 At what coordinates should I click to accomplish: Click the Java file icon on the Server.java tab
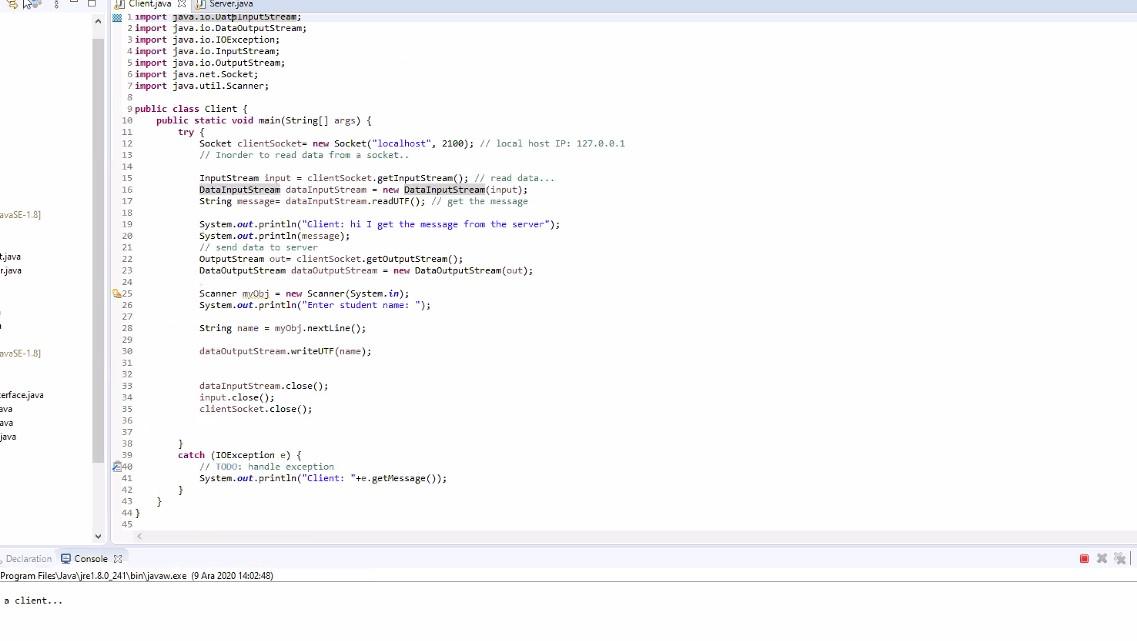pyautogui.click(x=201, y=4)
